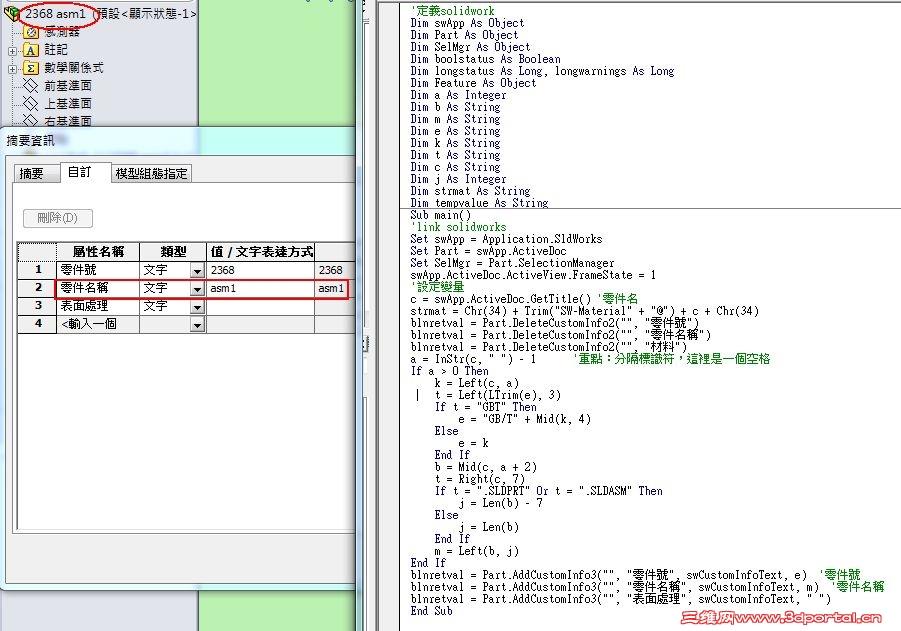This screenshot has width=901, height=631.
Task: Open type dropdown for 零件號 row
Action: pos(197,271)
